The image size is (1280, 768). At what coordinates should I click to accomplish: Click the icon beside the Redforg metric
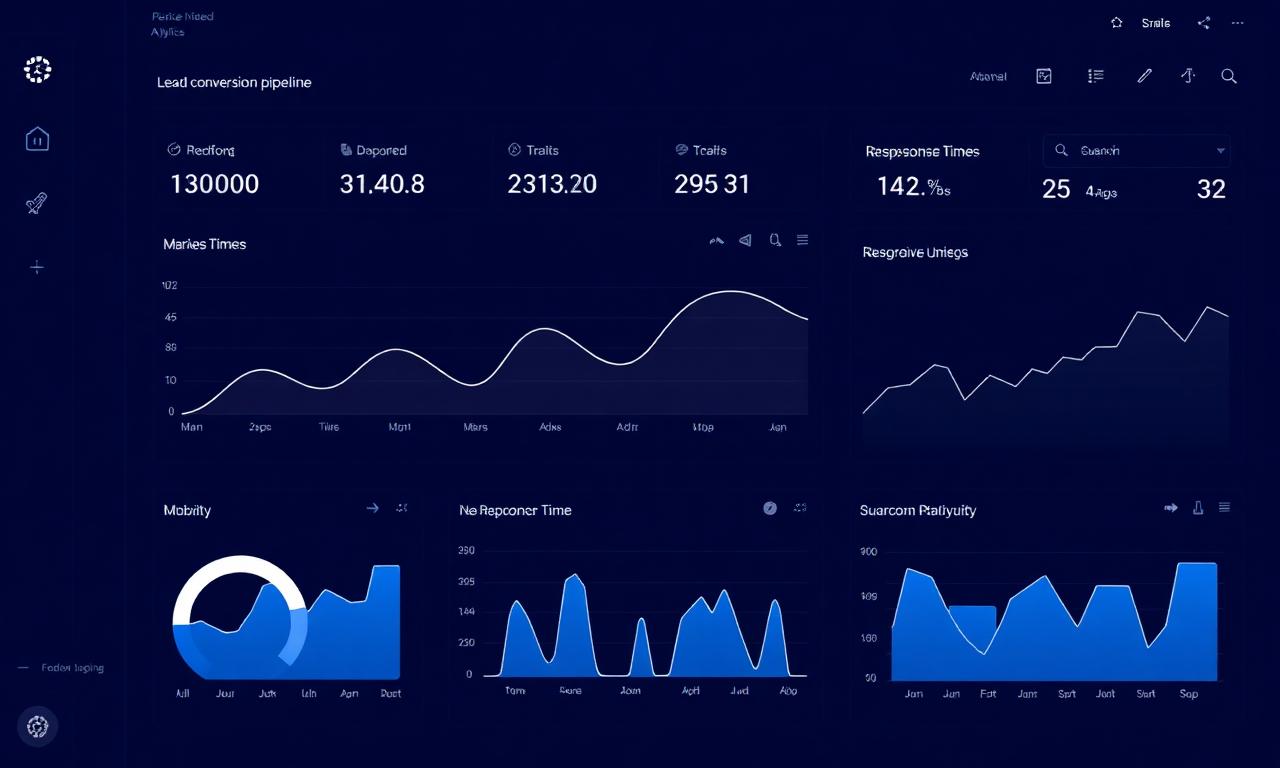[173, 150]
